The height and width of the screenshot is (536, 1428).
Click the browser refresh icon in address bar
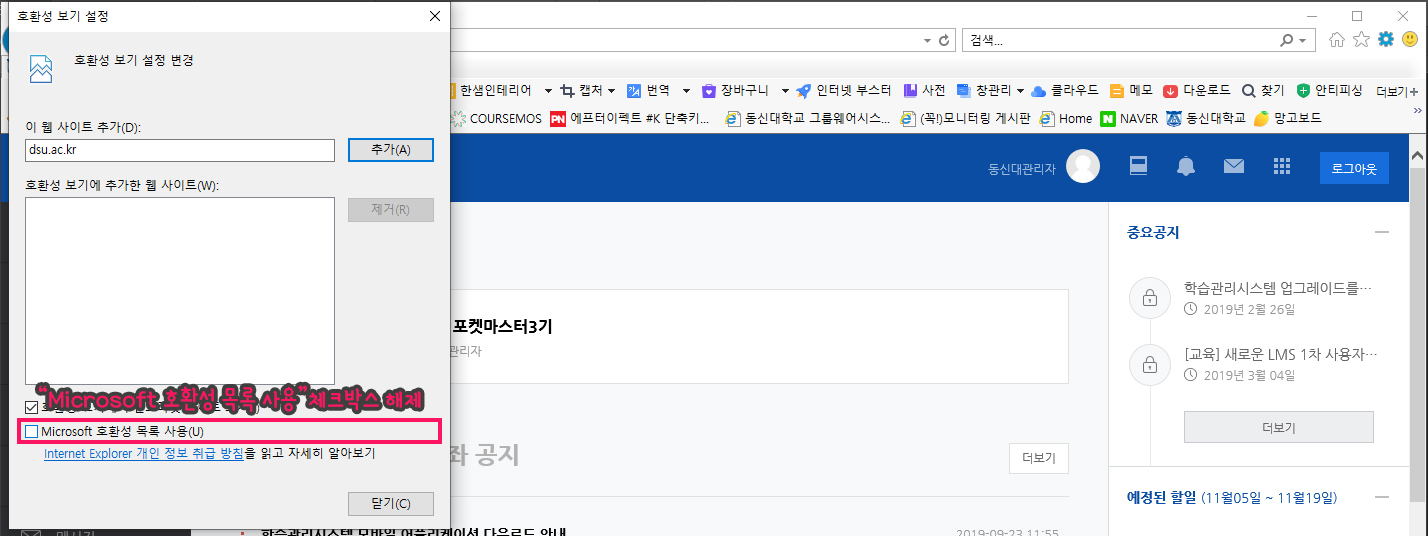[943, 41]
